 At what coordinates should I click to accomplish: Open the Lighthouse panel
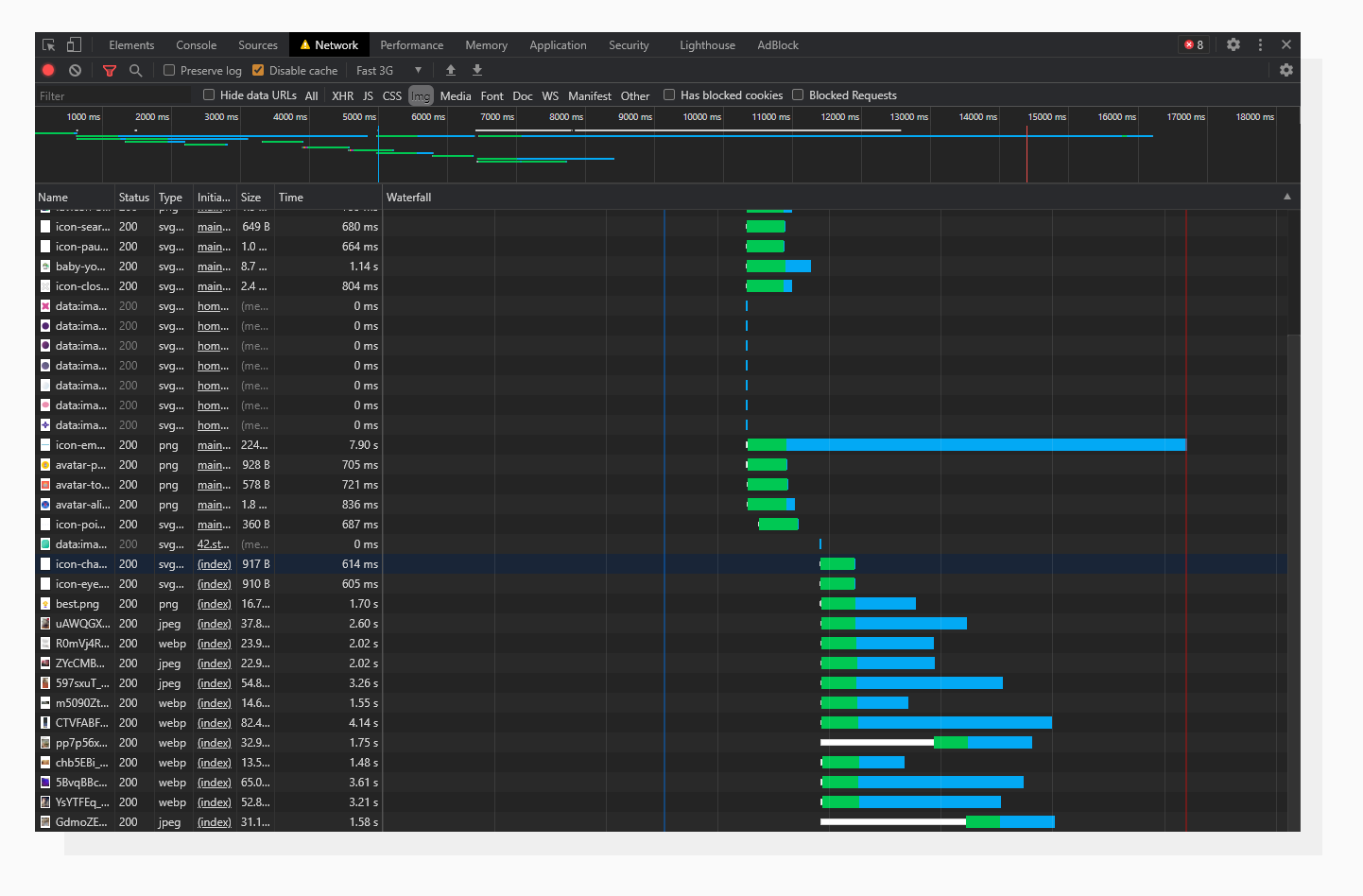click(x=707, y=44)
